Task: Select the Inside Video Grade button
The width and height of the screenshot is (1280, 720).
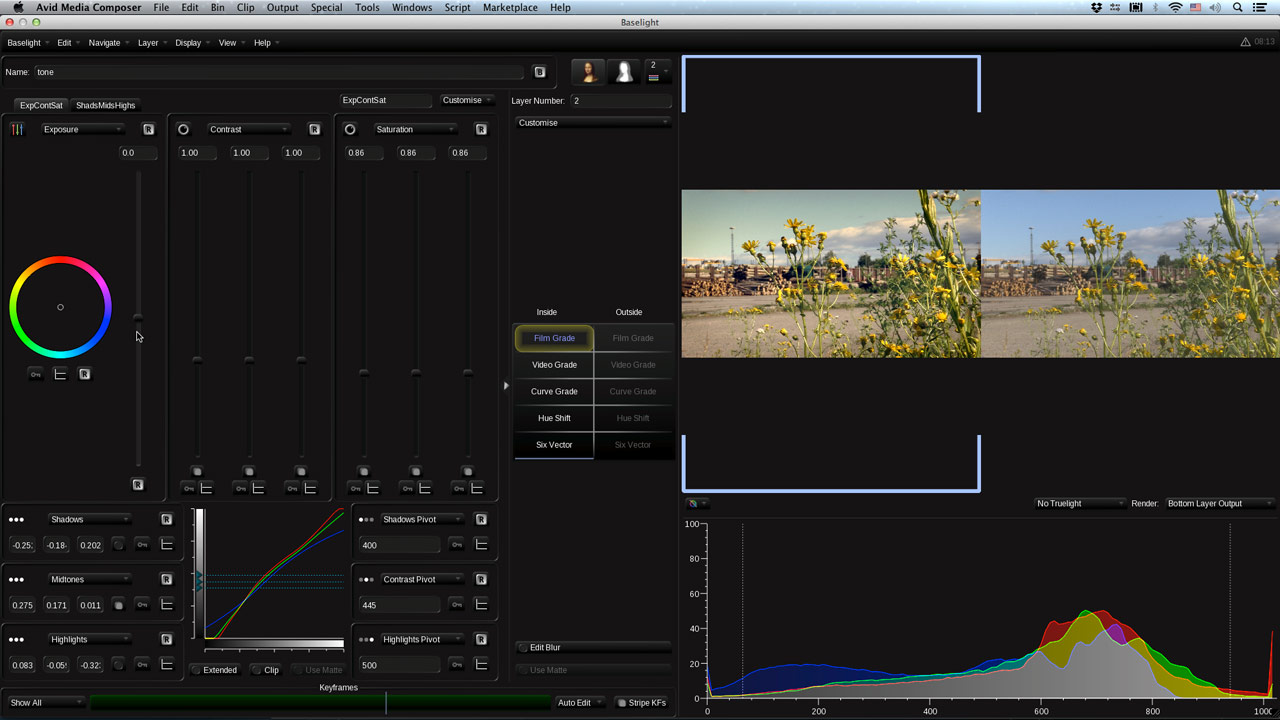Action: click(554, 365)
